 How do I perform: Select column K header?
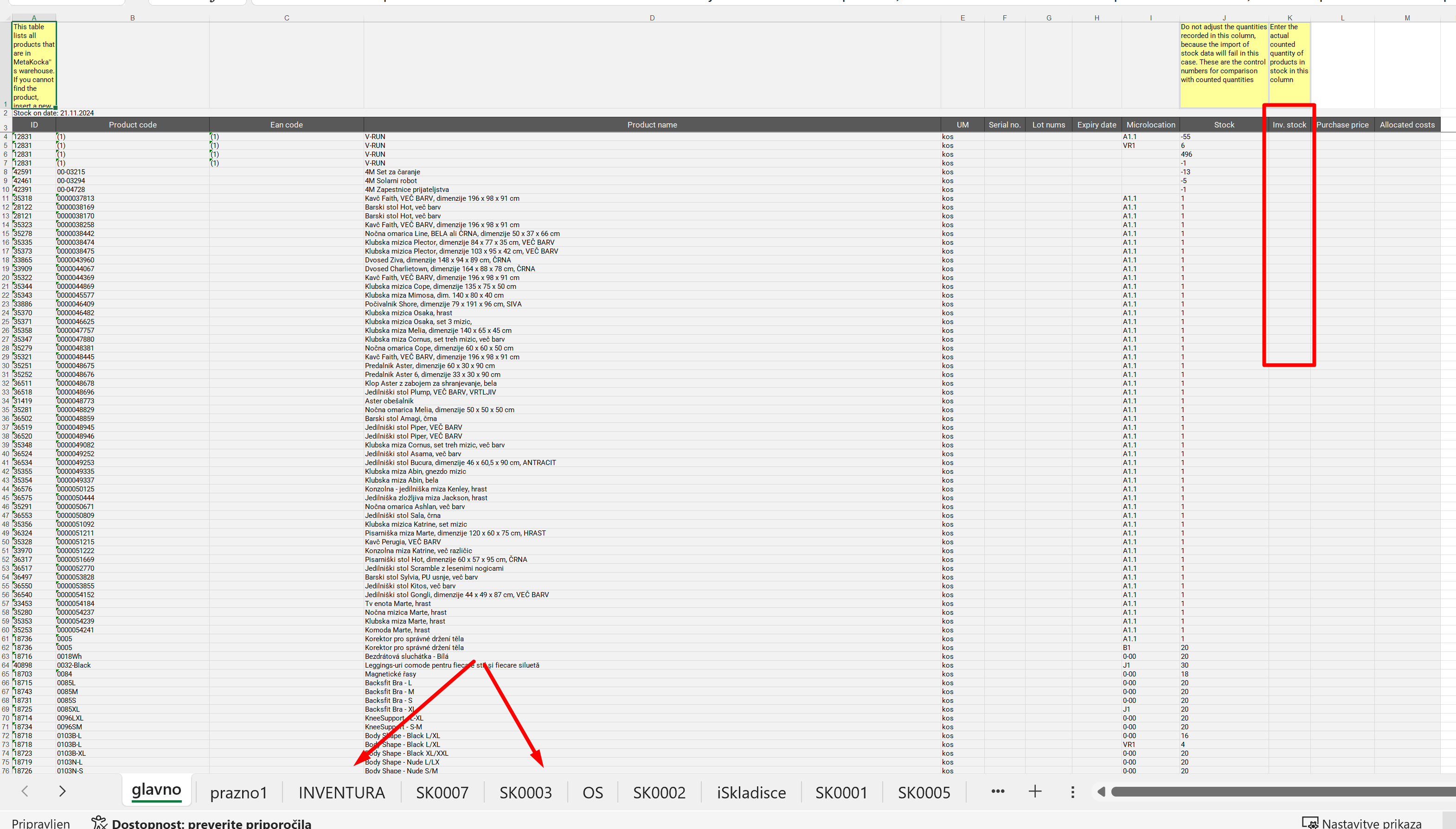tap(1289, 18)
